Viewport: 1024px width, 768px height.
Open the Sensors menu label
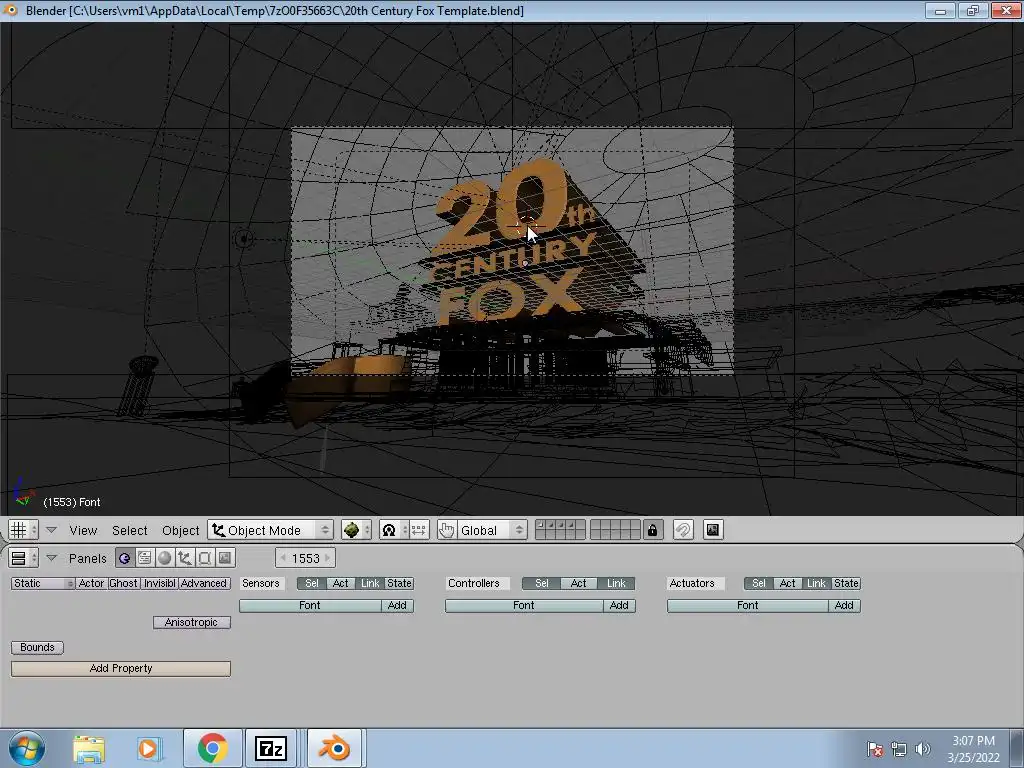(261, 583)
